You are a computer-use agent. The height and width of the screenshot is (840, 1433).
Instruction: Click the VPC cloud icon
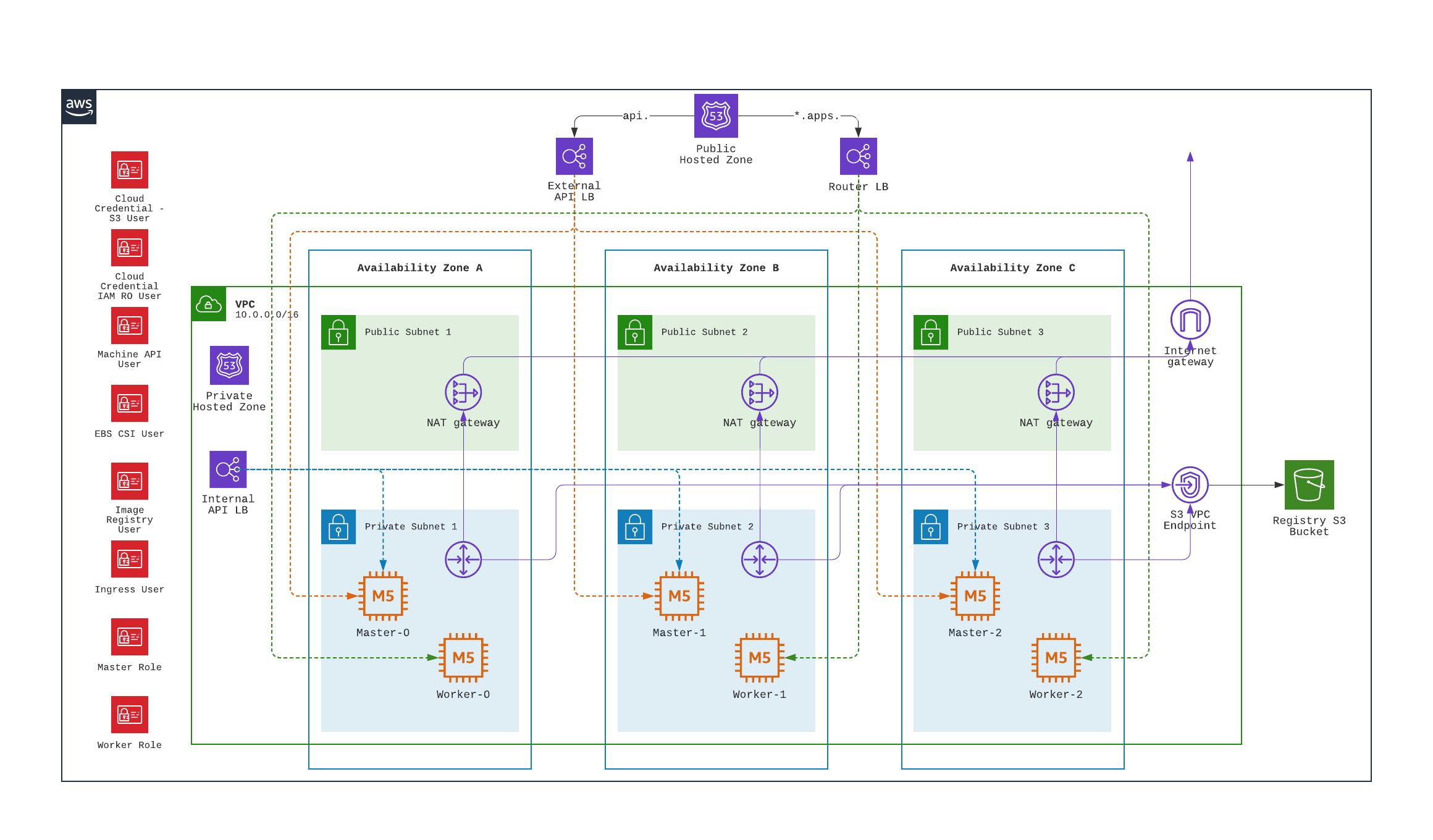tap(209, 304)
